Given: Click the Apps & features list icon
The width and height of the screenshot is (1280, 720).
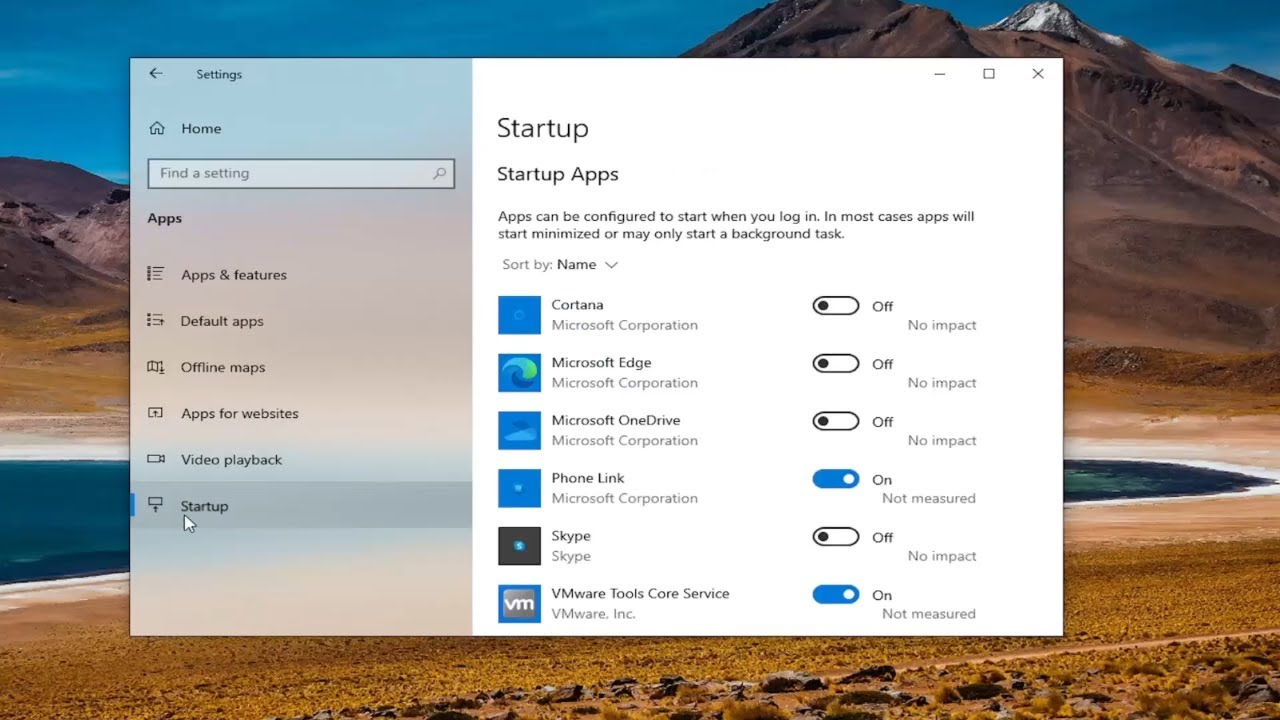Looking at the screenshot, I should (155, 274).
